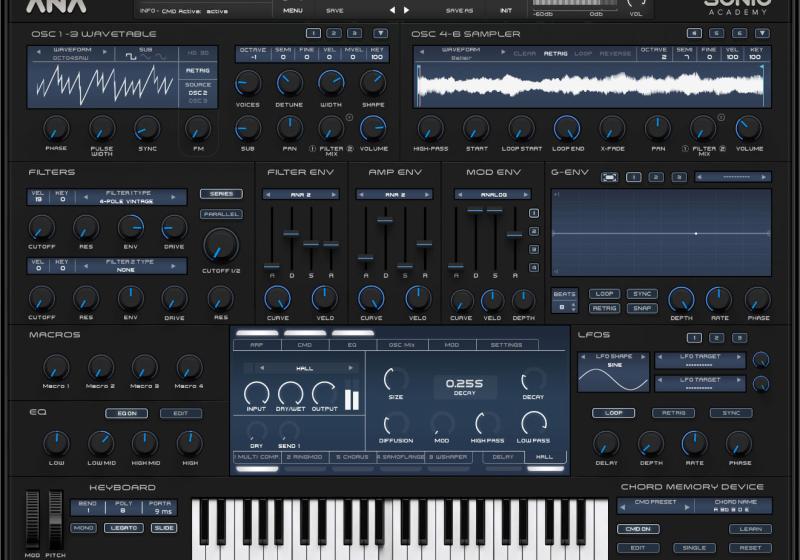The height and width of the screenshot is (560, 800).
Task: Click the Cutoff 1/2 knob in Filters
Action: (220, 244)
